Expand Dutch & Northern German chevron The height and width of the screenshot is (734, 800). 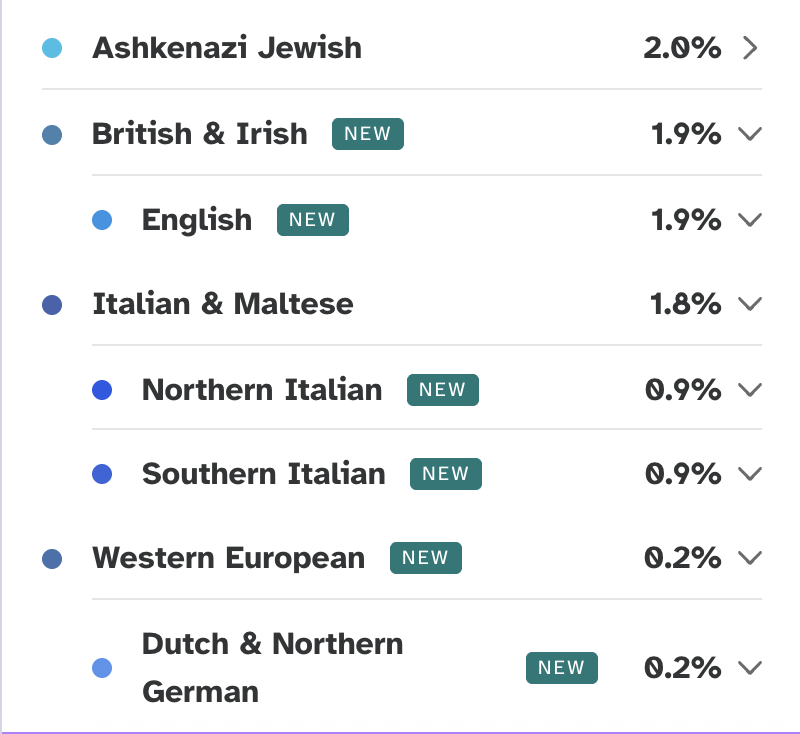click(x=749, y=667)
